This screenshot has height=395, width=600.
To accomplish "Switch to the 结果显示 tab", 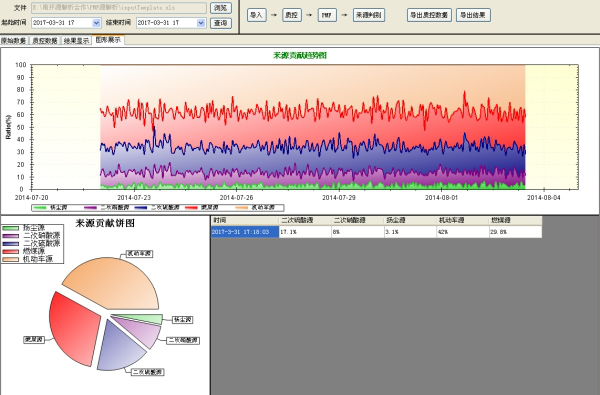I will pyautogui.click(x=76, y=41).
